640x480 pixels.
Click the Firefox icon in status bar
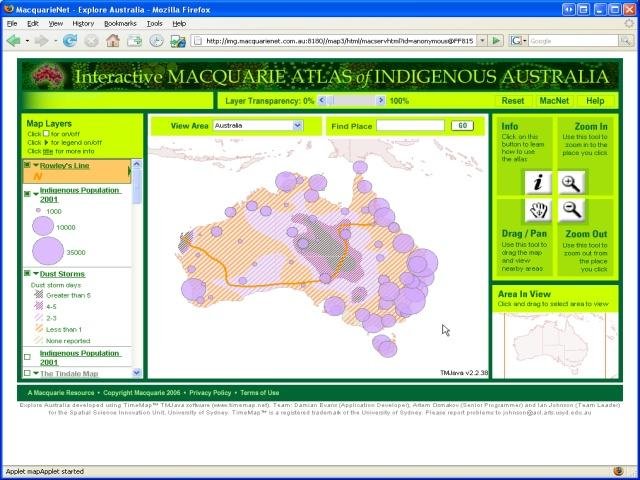coord(618,471)
